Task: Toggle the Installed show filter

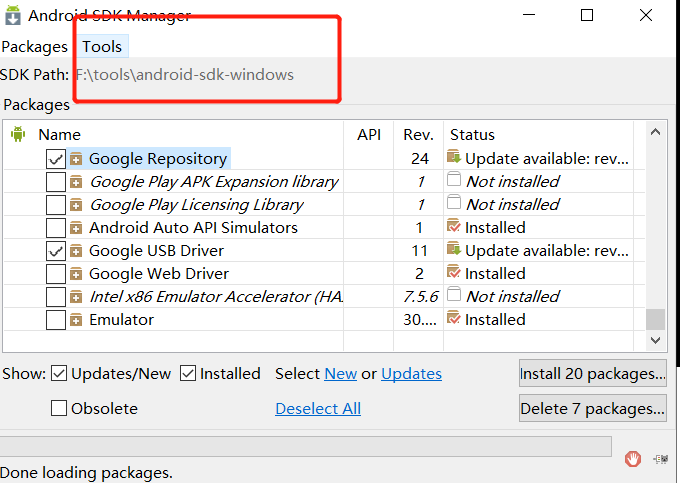Action: [188, 373]
